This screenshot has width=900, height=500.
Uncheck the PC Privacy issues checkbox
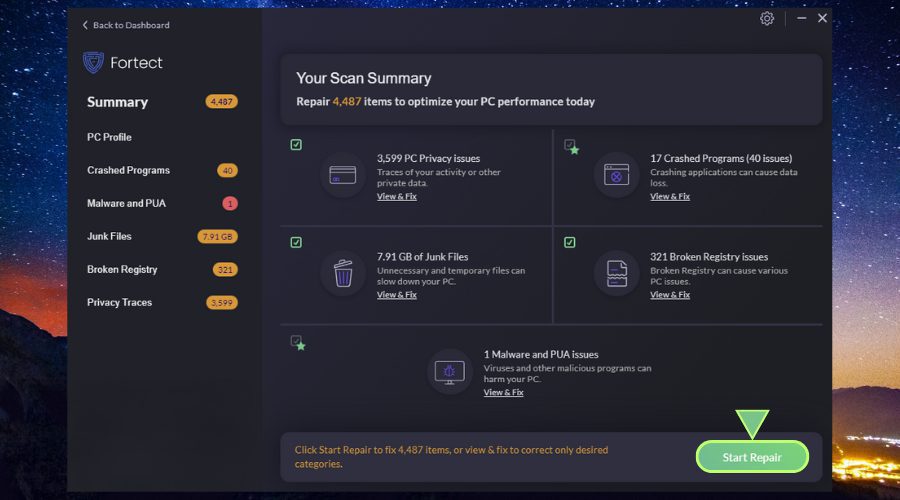296,145
